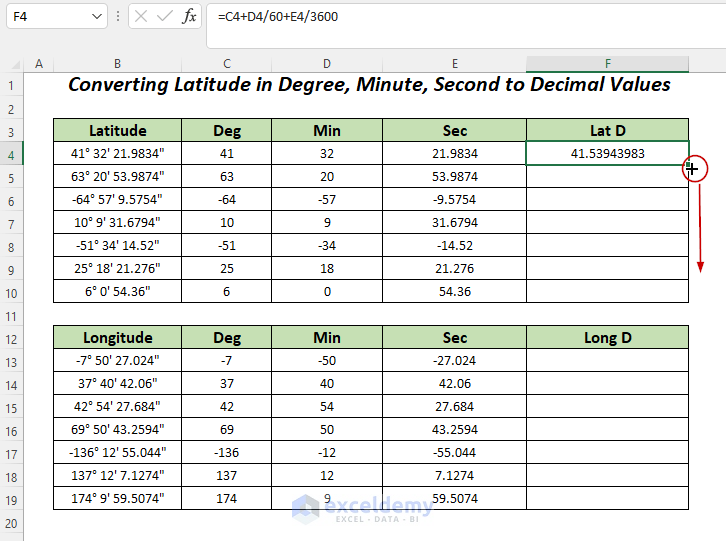
Task: Select column F header
Action: [x=607, y=64]
